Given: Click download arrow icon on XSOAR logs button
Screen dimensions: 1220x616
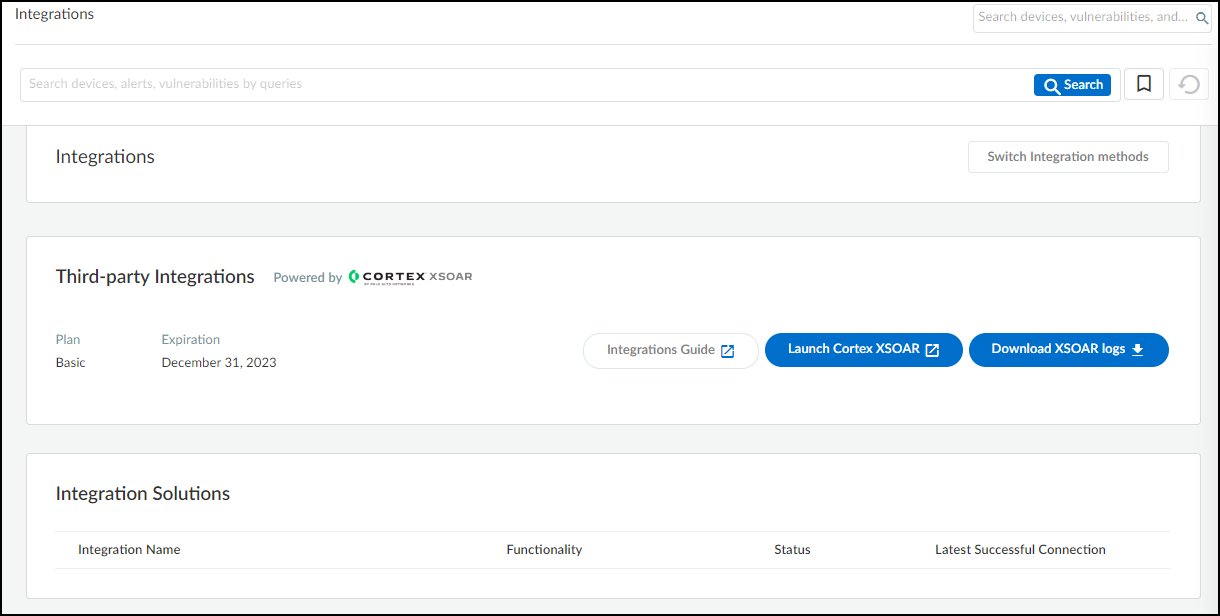Looking at the screenshot, I should coord(1137,350).
